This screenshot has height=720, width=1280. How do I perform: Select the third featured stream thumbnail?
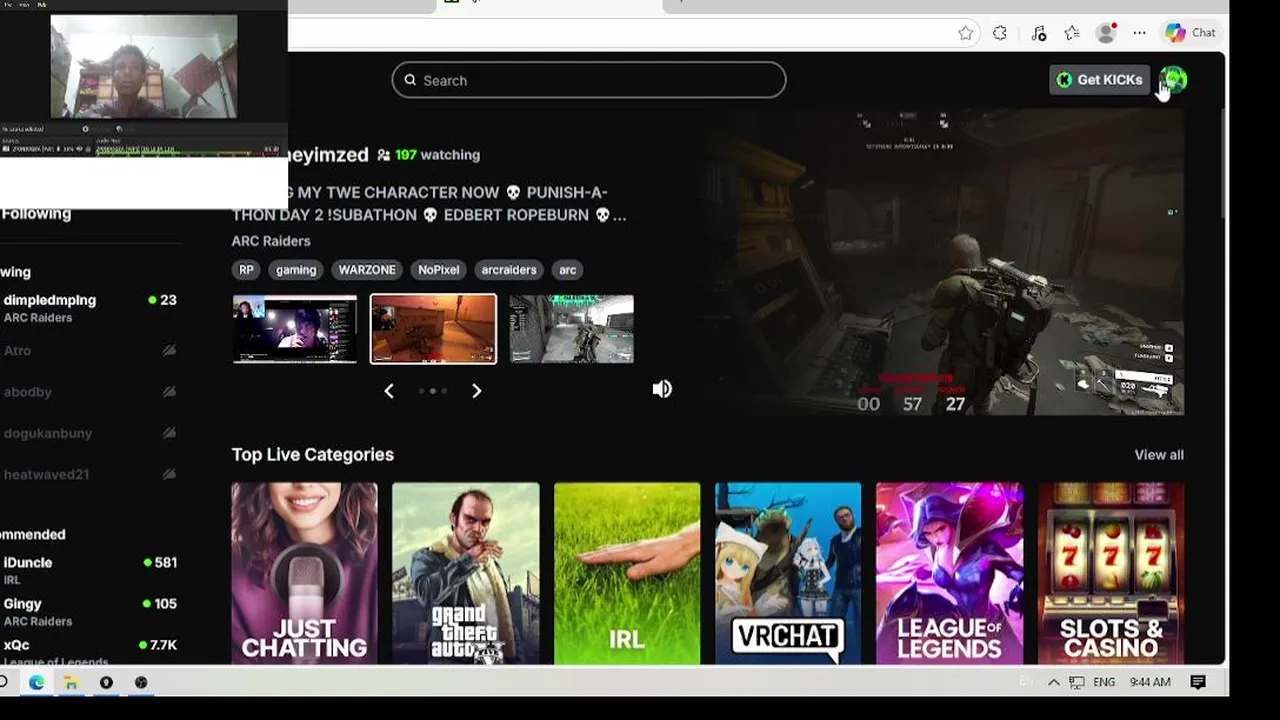coord(572,329)
